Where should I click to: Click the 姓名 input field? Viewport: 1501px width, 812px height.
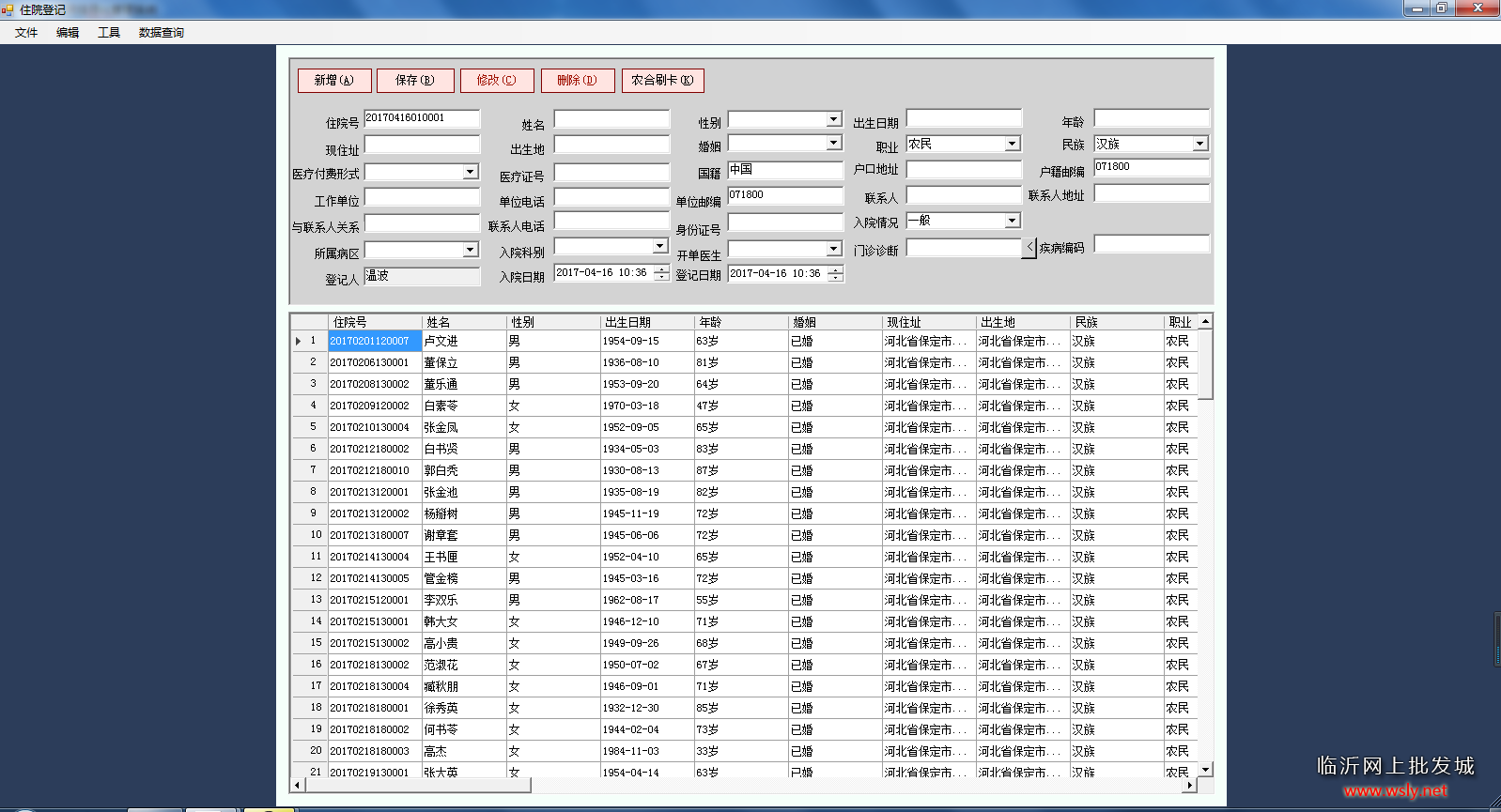[611, 118]
